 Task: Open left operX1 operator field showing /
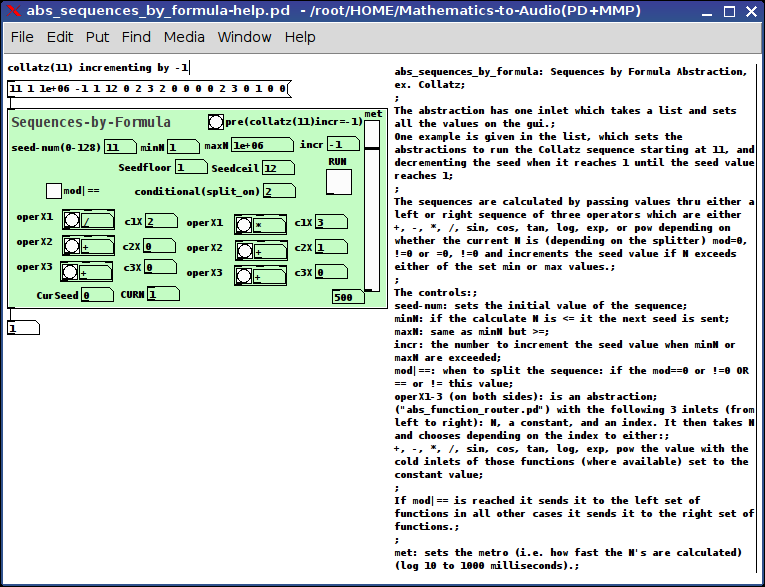tap(97, 221)
